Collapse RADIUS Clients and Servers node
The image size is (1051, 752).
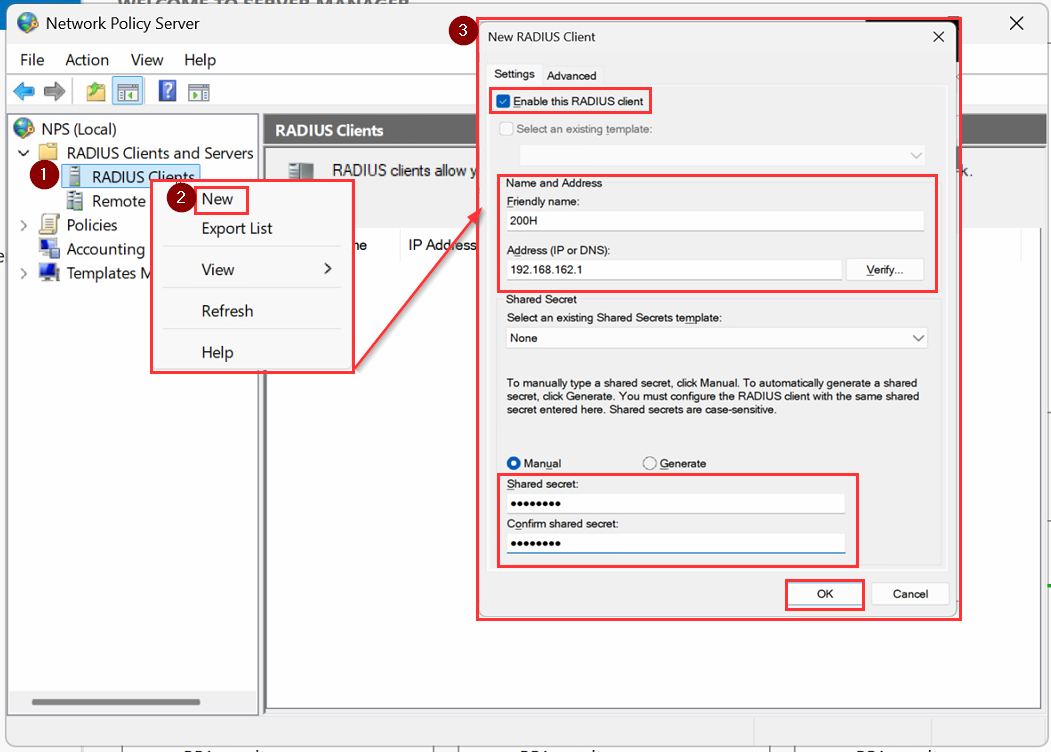click(23, 153)
